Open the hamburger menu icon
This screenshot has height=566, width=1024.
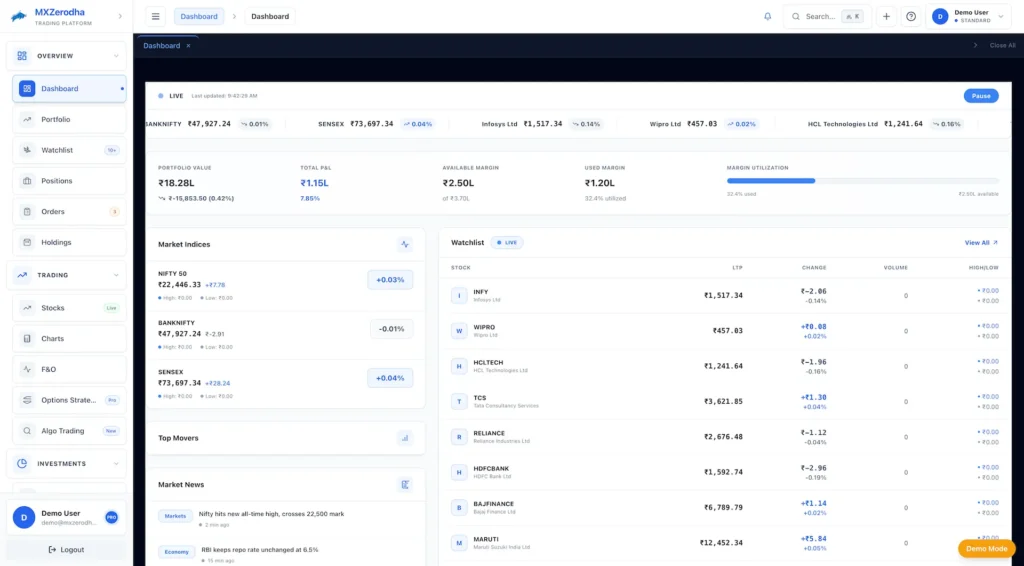[x=155, y=16]
